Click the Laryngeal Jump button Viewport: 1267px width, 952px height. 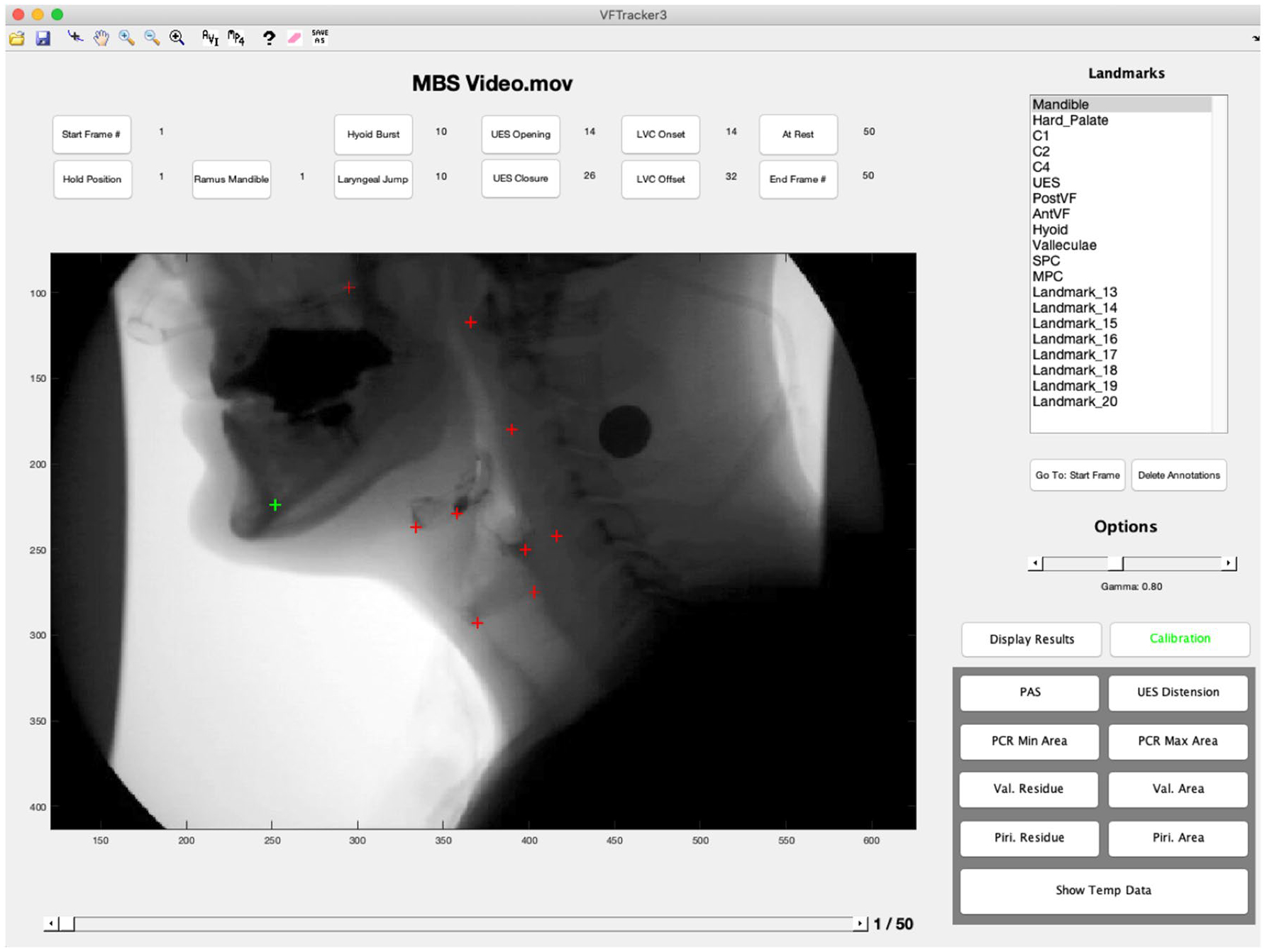(x=373, y=179)
